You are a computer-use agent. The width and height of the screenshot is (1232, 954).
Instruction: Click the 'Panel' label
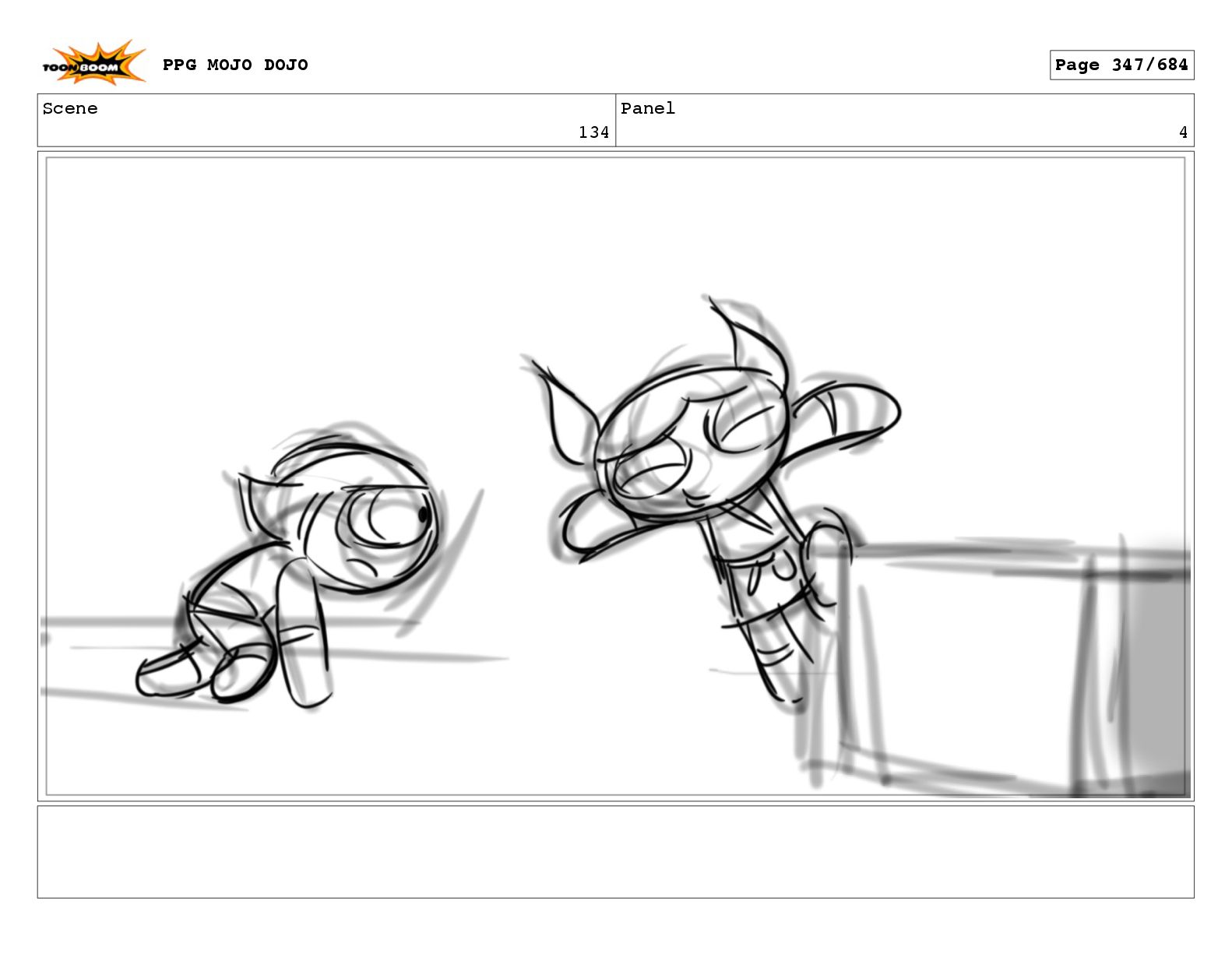[648, 108]
